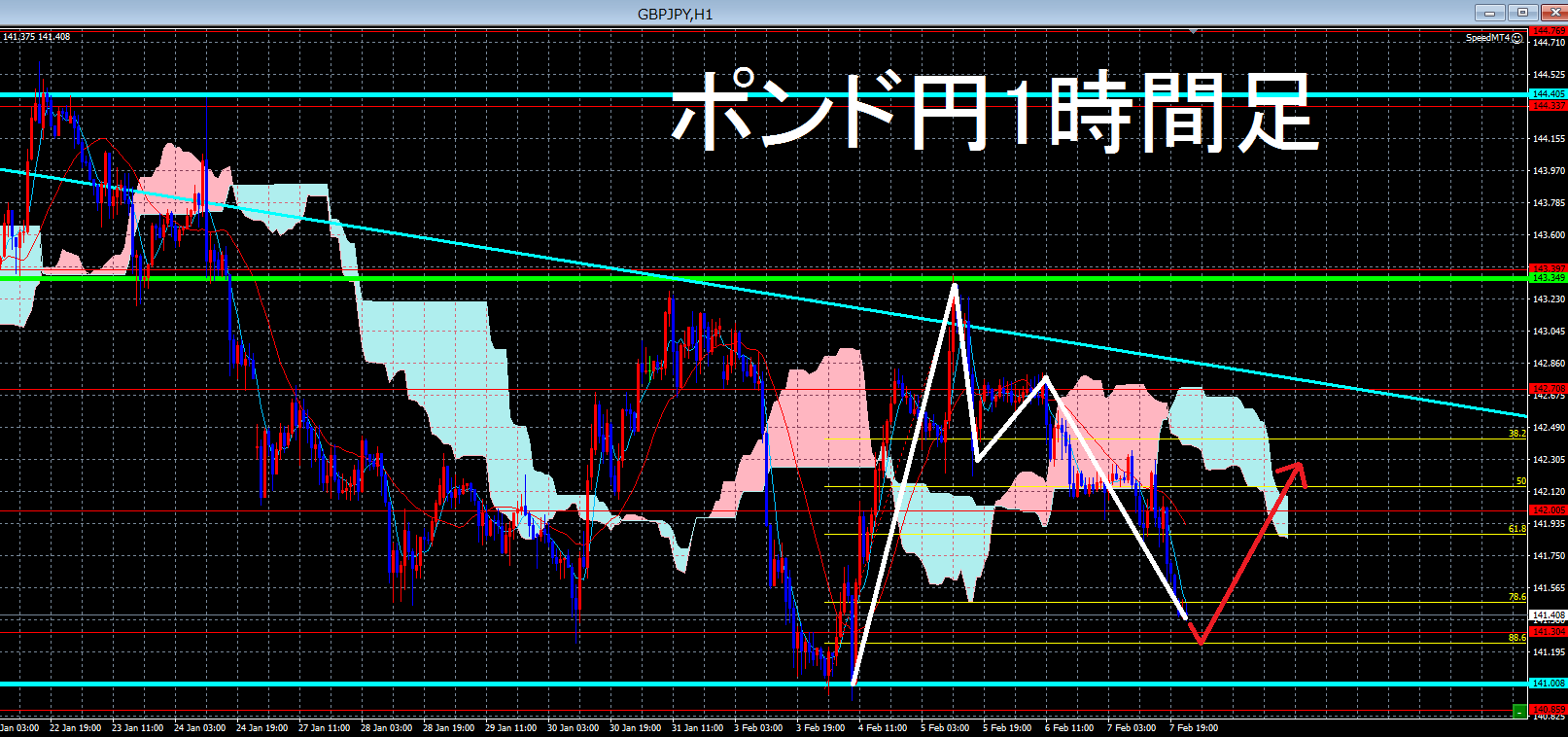Select the green 143.349 price label
This screenshot has height=737, width=1568.
pyautogui.click(x=1549, y=278)
